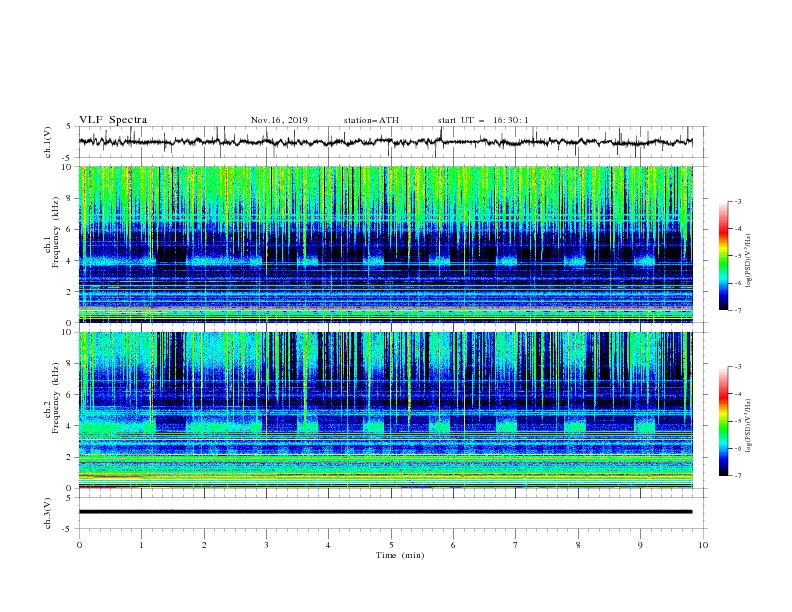Click the '6' kHz tick on ch.2 frequency axis

(x=70, y=395)
